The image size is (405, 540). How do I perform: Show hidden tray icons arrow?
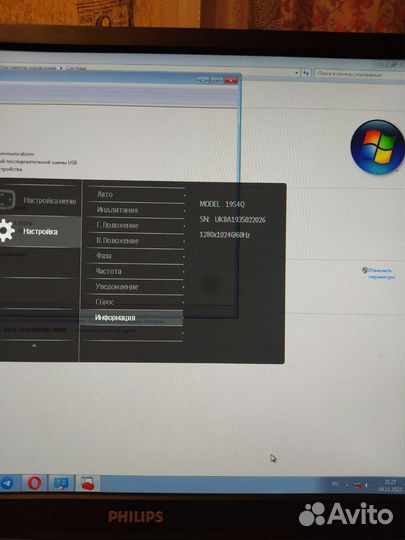(x=347, y=485)
